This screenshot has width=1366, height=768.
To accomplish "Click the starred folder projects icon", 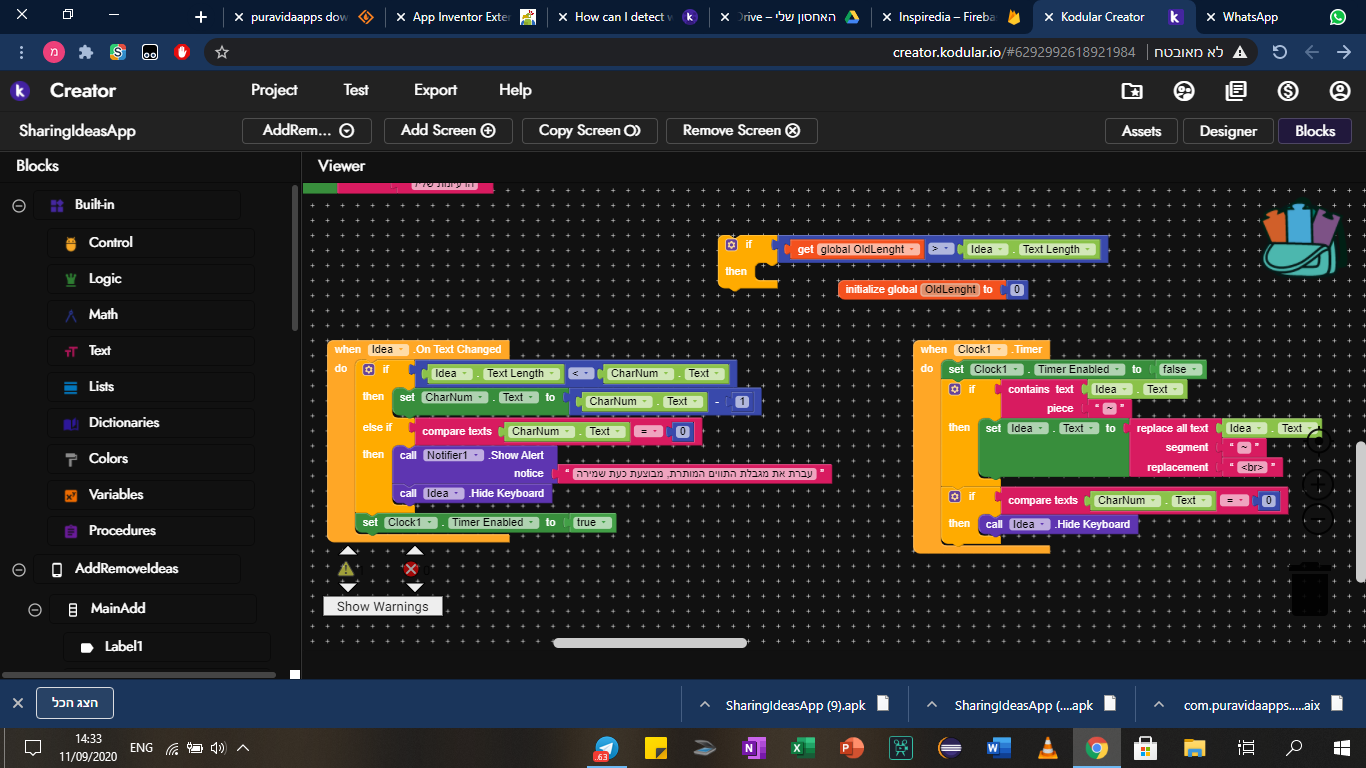I will [1132, 91].
